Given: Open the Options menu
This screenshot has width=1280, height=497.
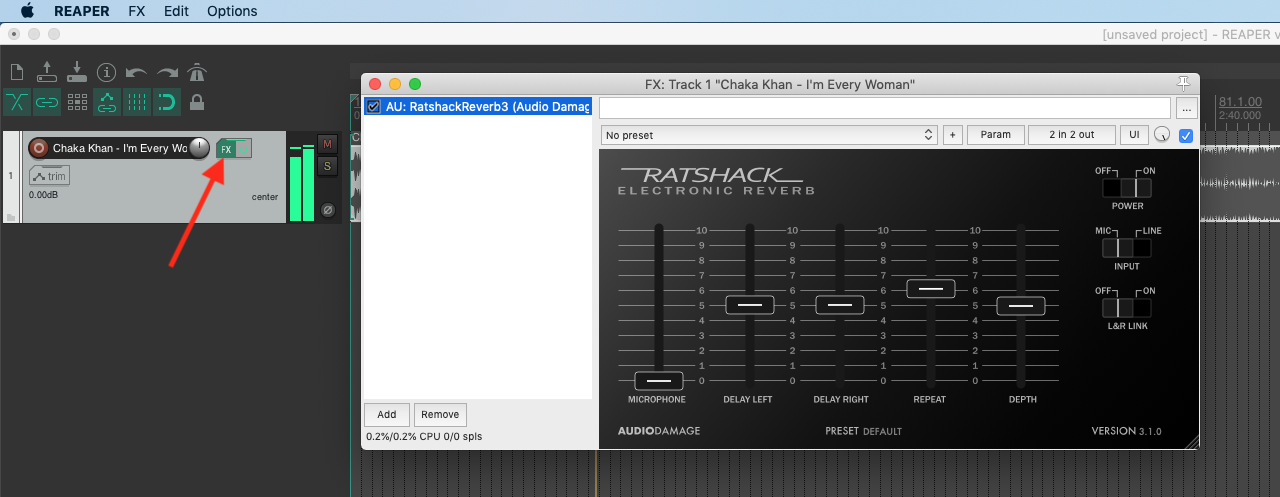Looking at the screenshot, I should tap(232, 11).
